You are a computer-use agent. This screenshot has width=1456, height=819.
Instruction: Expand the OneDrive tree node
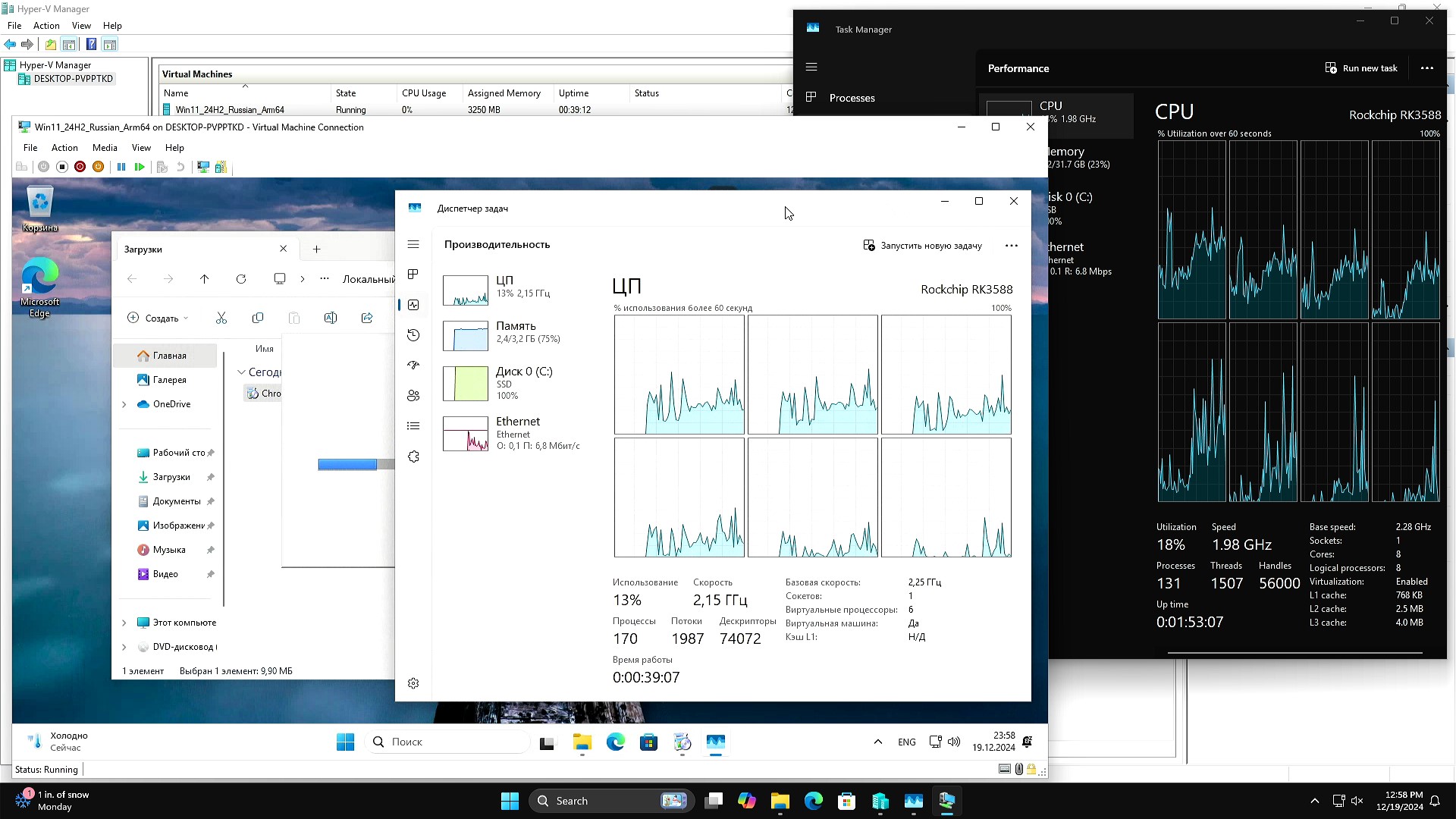tap(124, 404)
